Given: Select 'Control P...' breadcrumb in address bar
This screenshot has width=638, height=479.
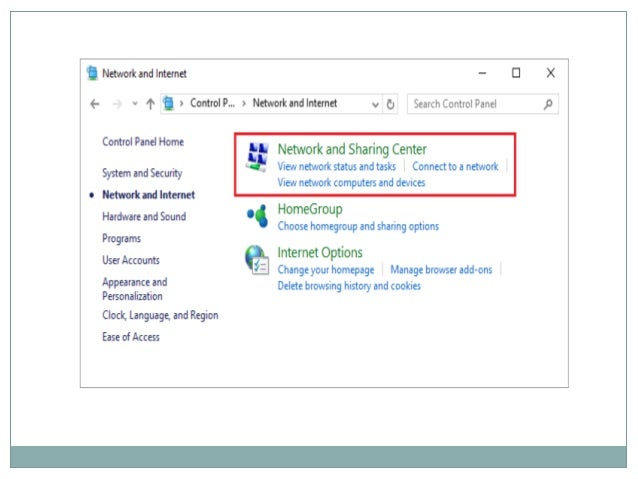Looking at the screenshot, I should (212, 103).
